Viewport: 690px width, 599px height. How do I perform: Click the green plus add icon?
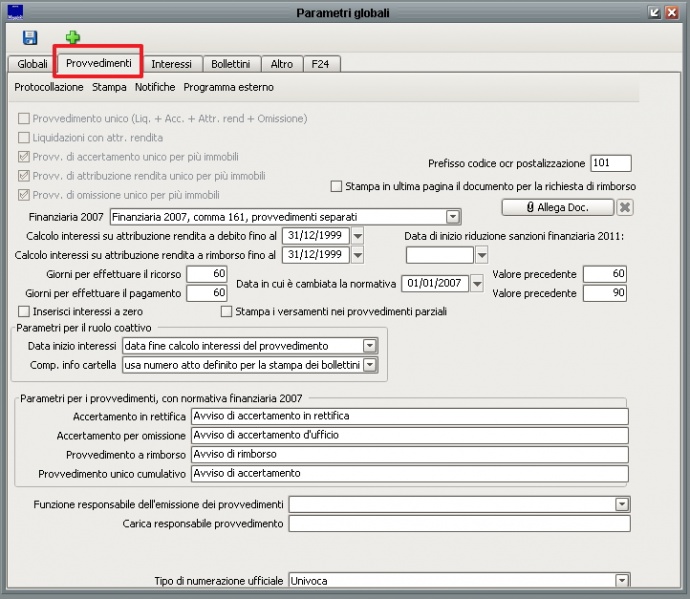[x=73, y=38]
